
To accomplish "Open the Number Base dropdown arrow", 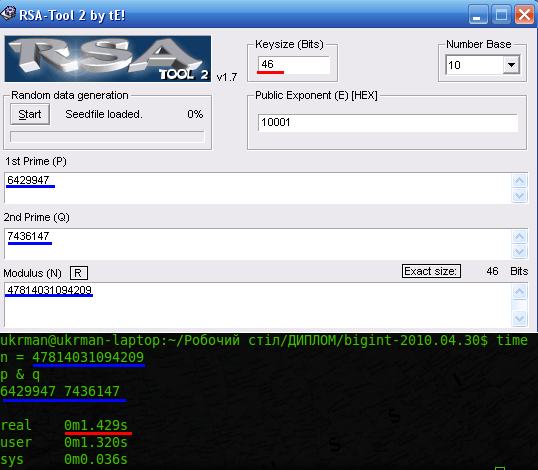I will pos(511,65).
